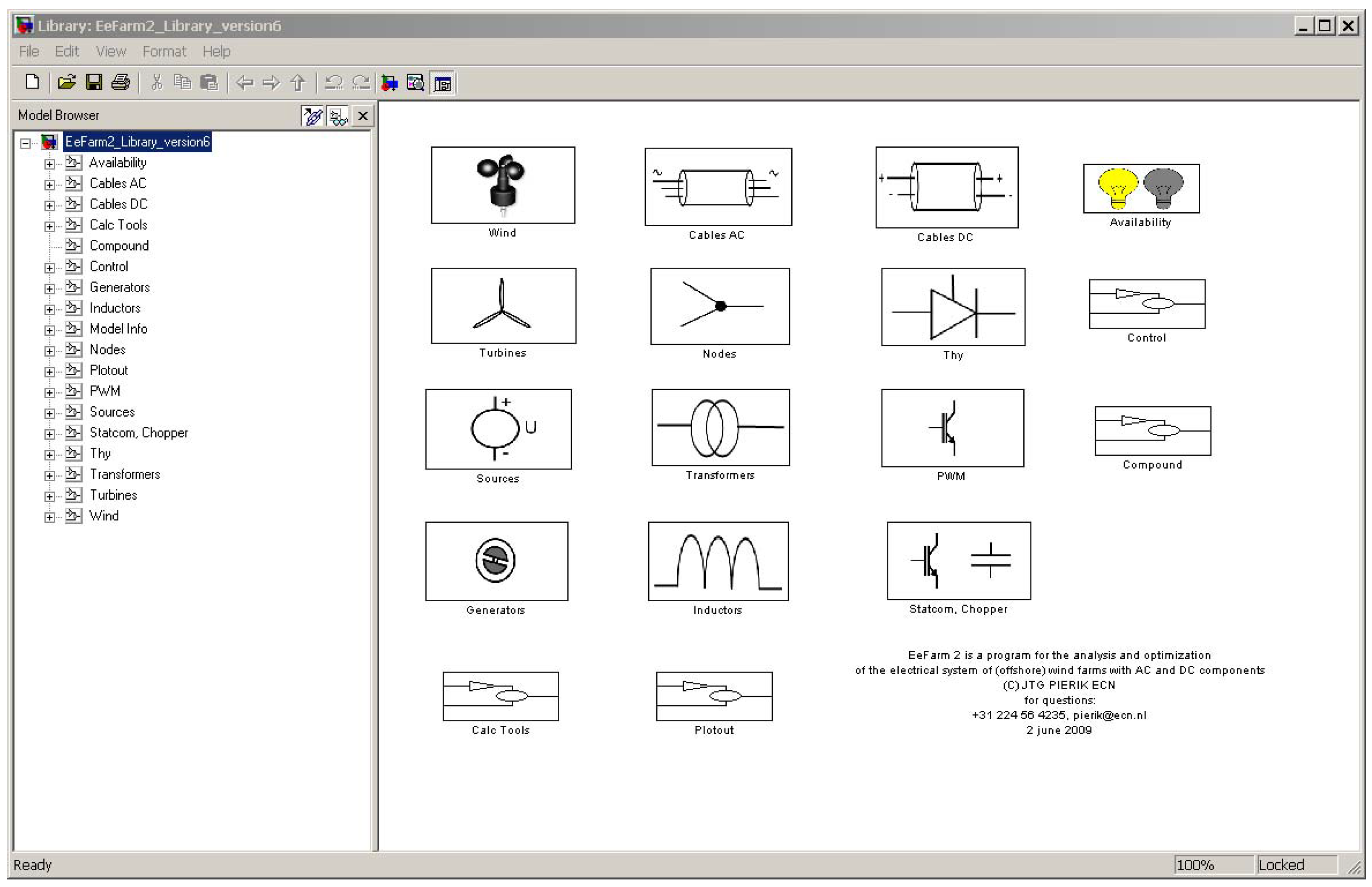This screenshot has height=887, width=1372.
Task: Click the New model toolbar icon
Action: 32,83
